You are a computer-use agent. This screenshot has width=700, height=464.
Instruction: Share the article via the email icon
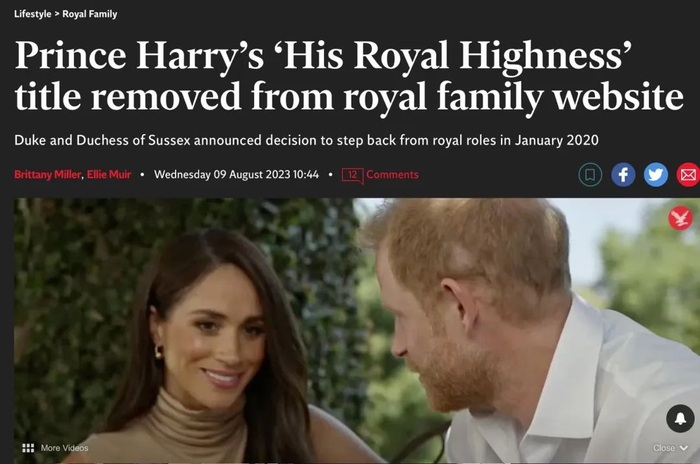click(688, 175)
